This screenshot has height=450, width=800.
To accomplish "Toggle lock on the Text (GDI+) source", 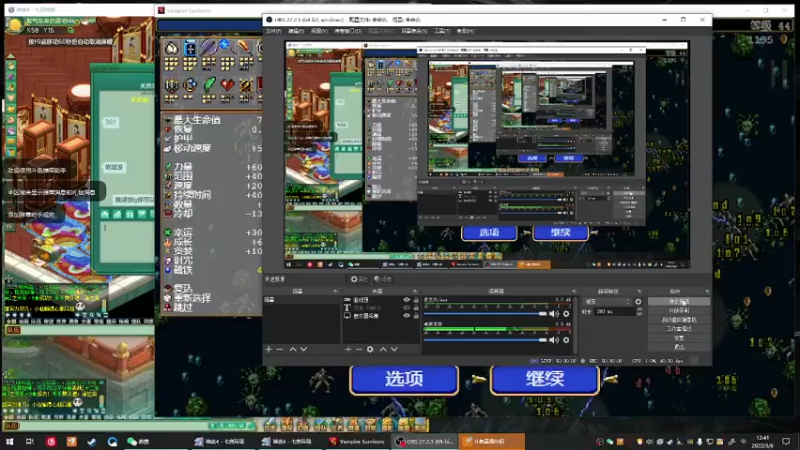I will (416, 308).
